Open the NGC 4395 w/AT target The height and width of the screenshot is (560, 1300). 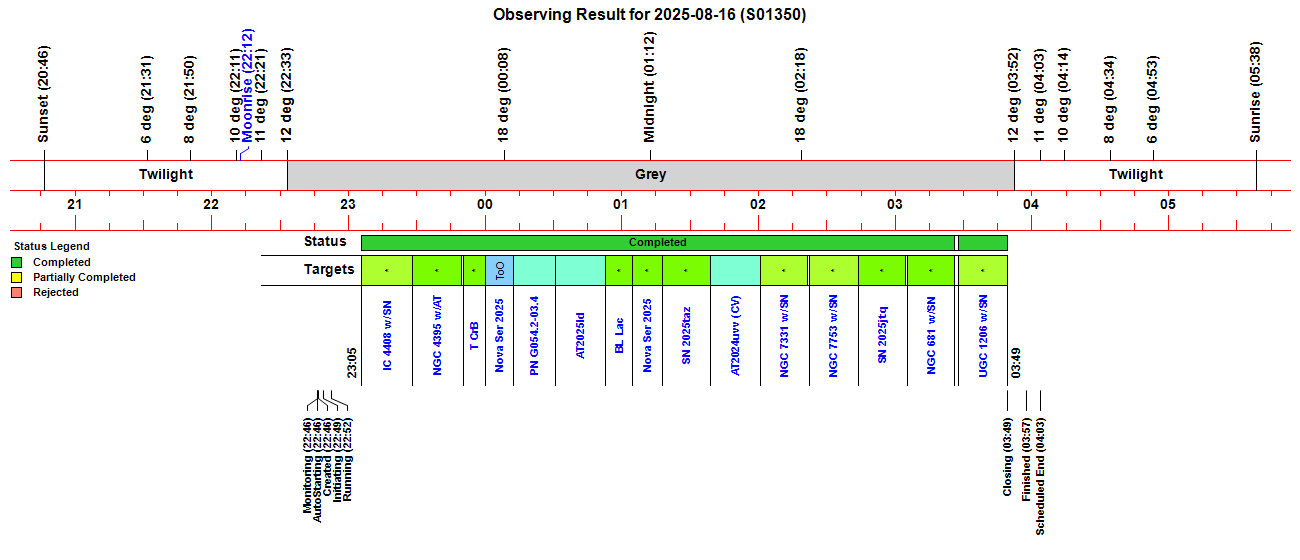tap(438, 335)
